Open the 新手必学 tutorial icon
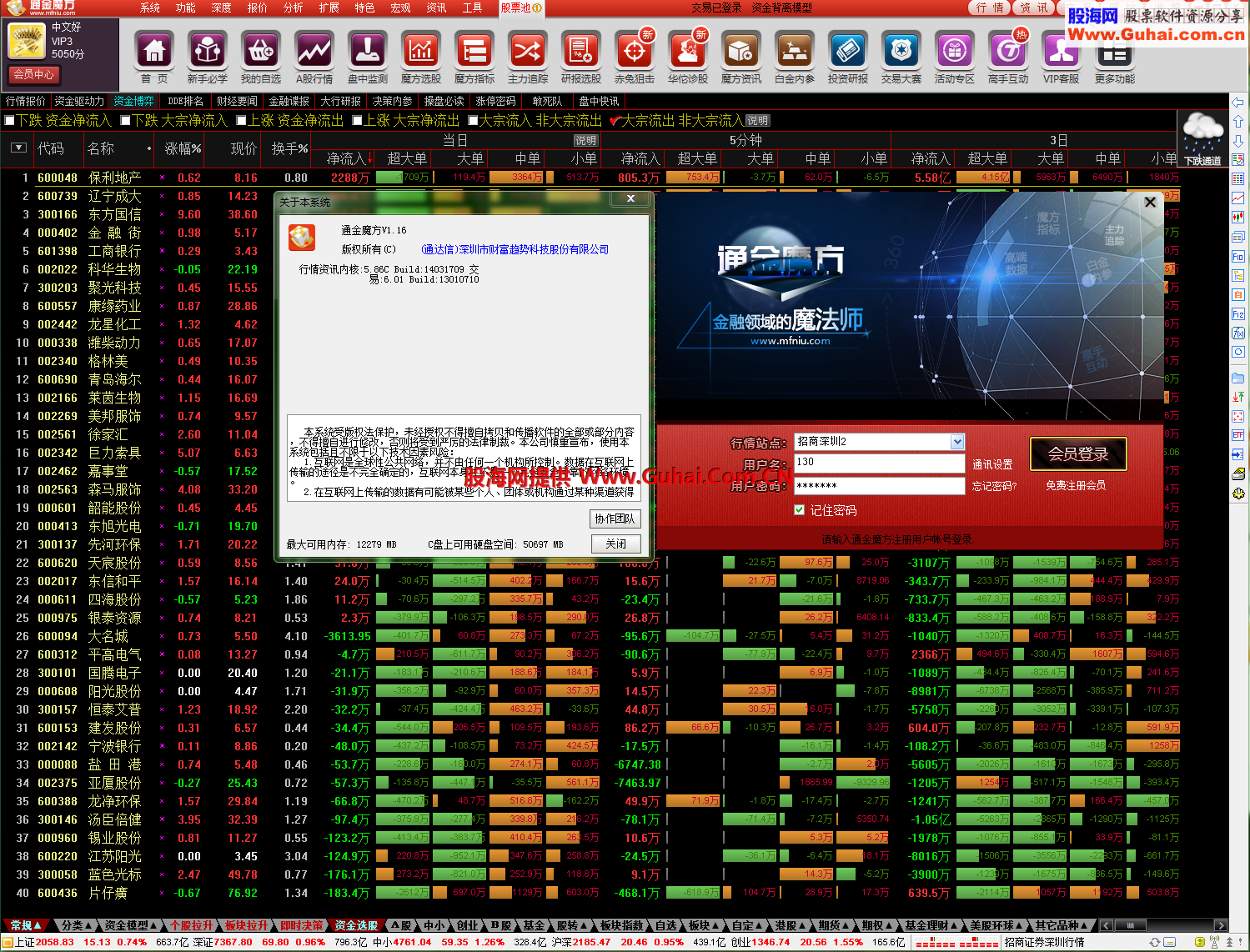1250x952 pixels. tap(208, 52)
